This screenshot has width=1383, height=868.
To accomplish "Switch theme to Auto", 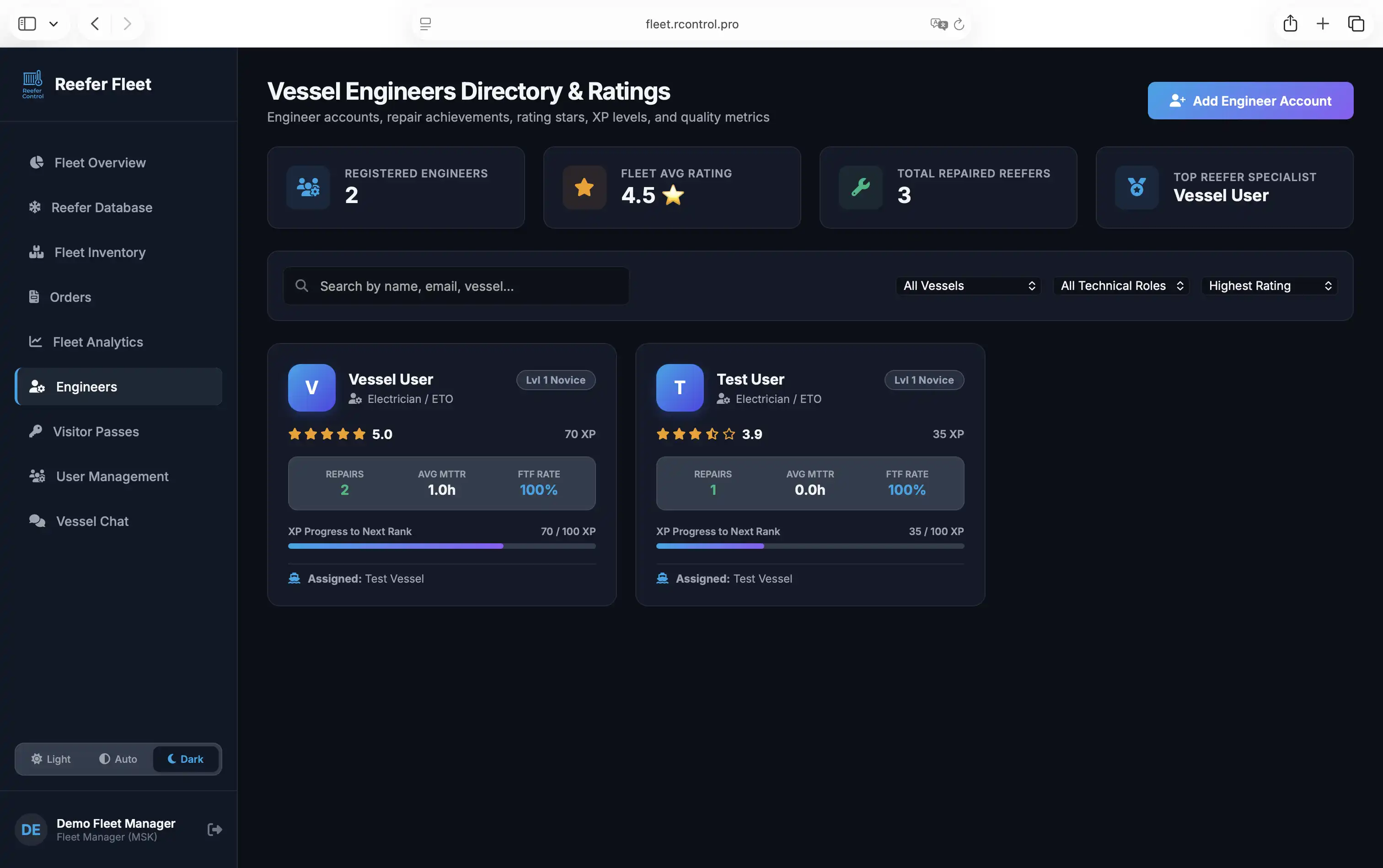I will [118, 759].
